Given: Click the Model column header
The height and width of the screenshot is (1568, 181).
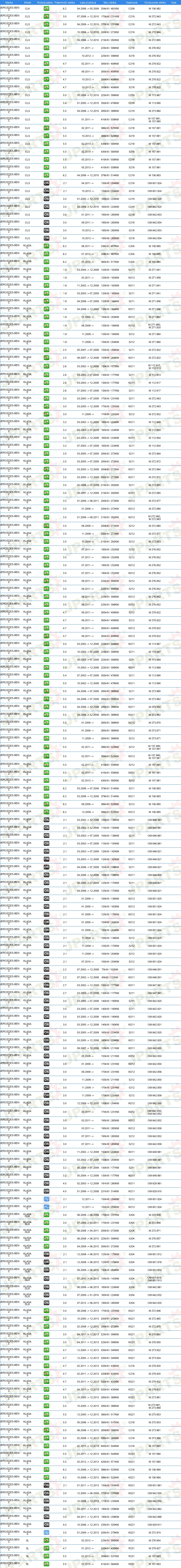Looking at the screenshot, I should coord(27,3).
